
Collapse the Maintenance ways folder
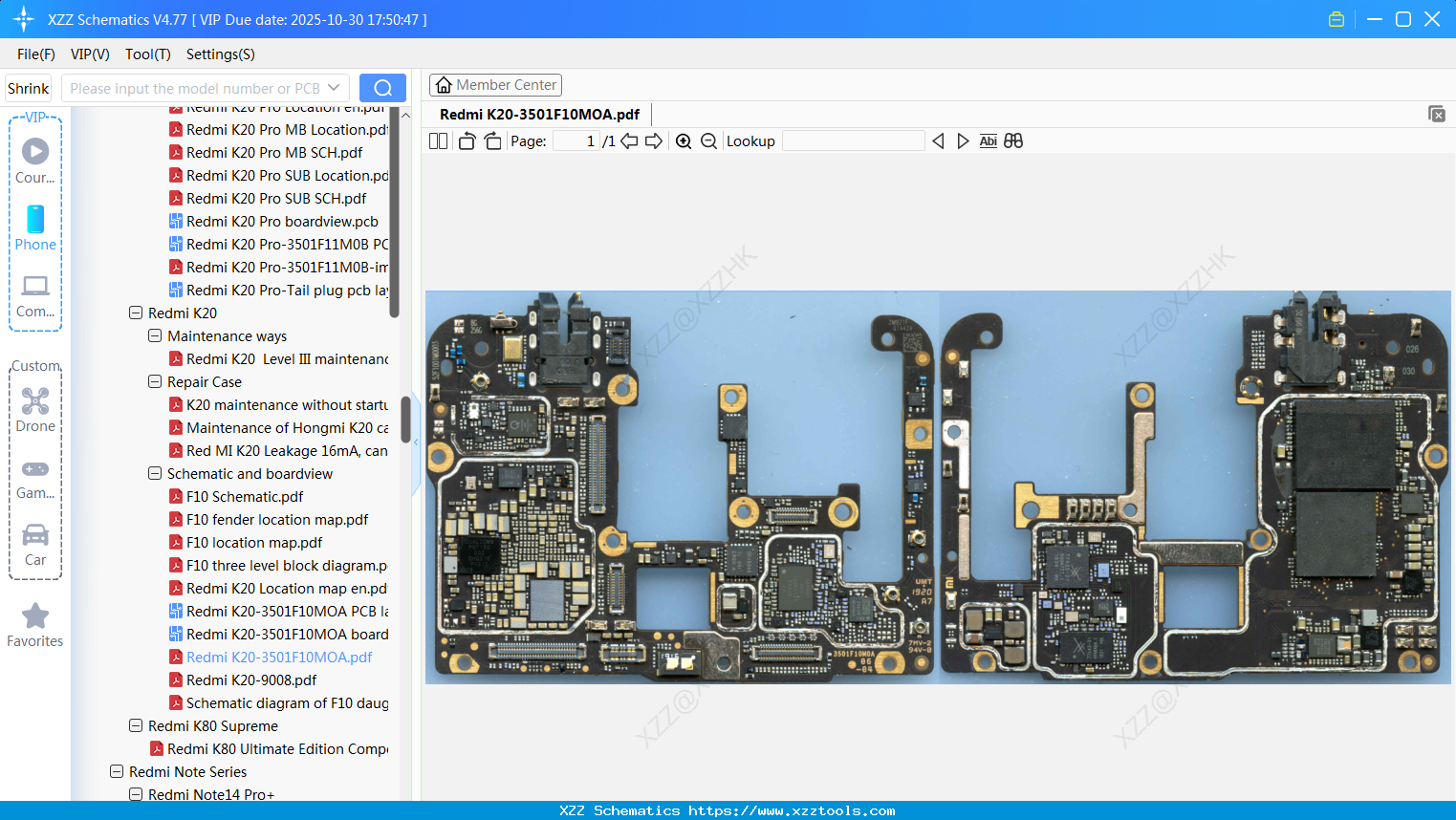(x=155, y=335)
